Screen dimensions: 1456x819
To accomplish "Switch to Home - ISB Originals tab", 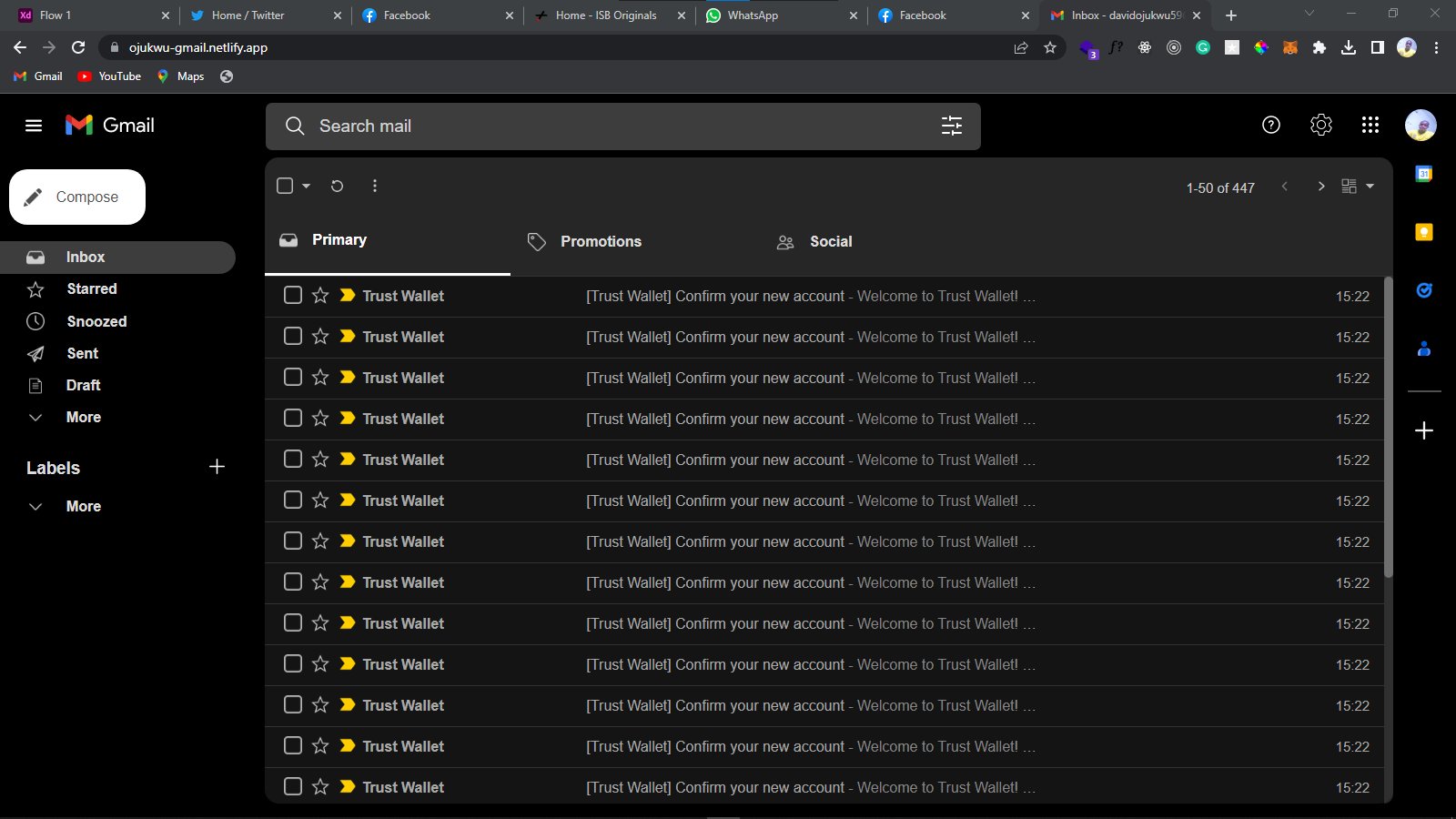I will 608,15.
